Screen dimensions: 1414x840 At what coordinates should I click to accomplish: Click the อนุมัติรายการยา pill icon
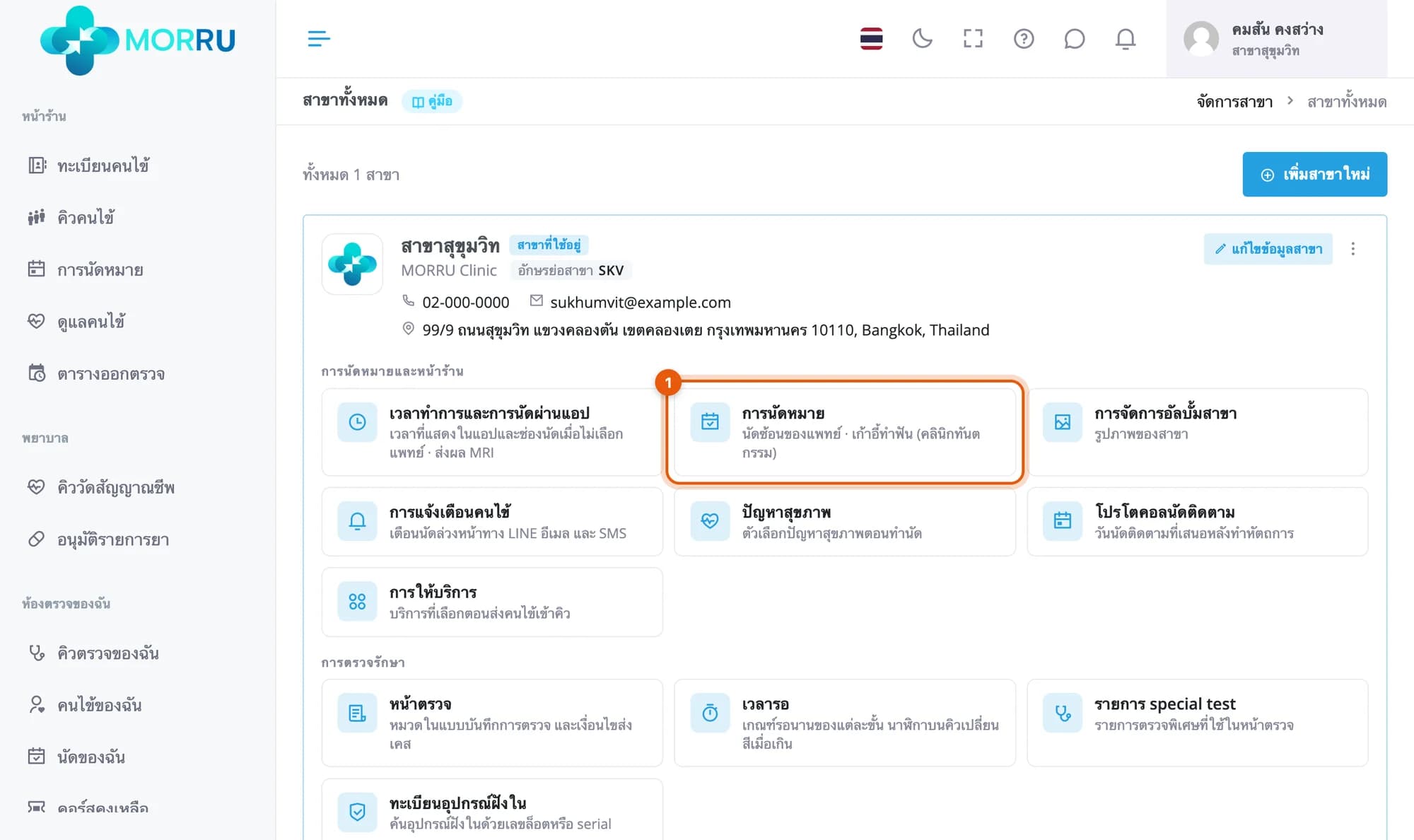(36, 539)
